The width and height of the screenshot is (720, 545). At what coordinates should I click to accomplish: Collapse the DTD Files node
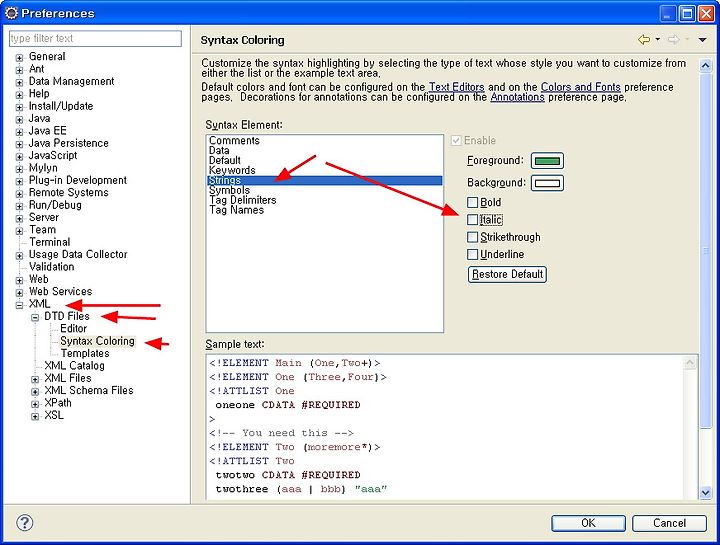[x=35, y=318]
